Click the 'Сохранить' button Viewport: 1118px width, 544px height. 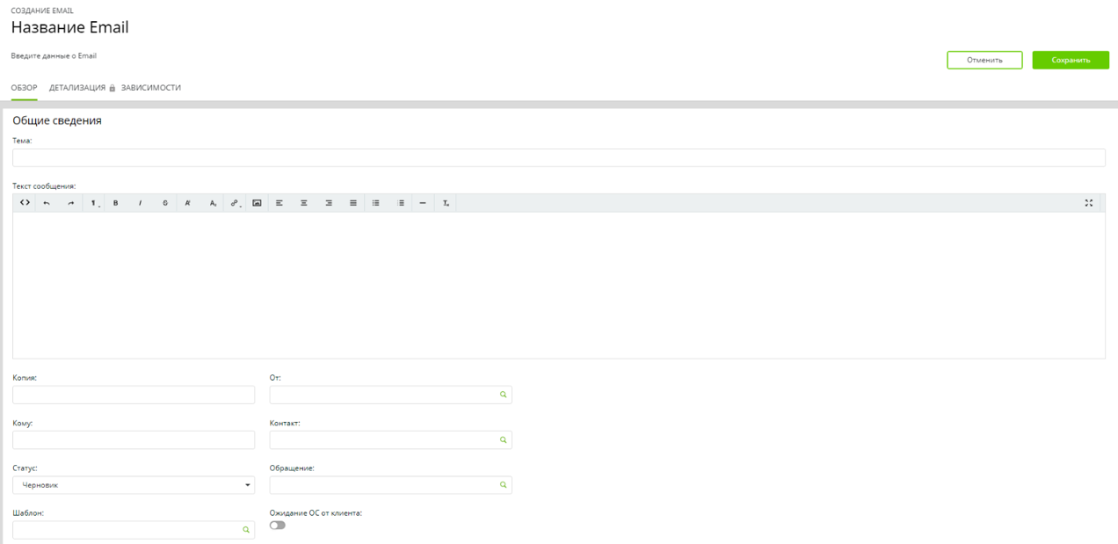tap(1070, 60)
